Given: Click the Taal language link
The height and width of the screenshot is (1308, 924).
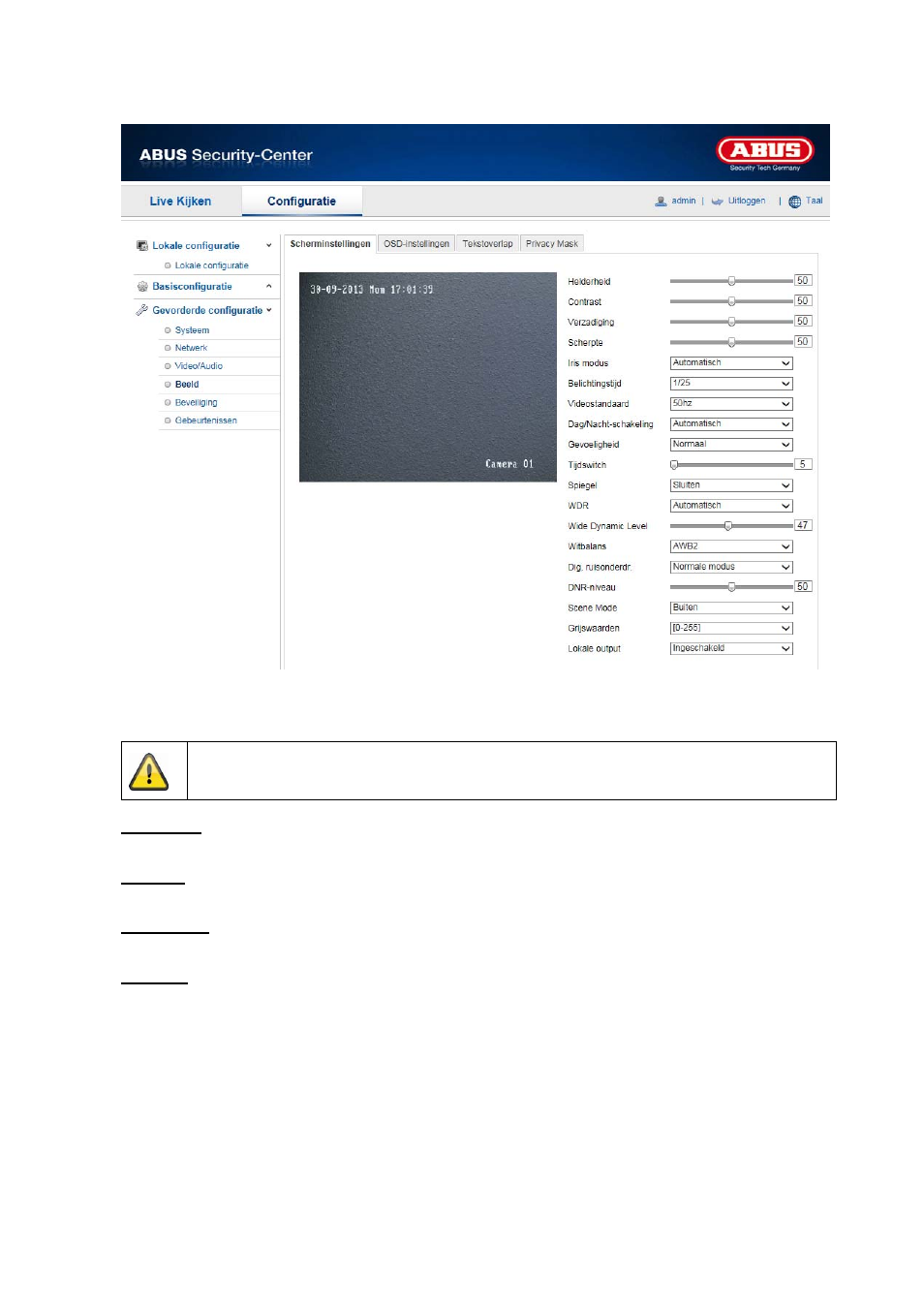Looking at the screenshot, I should point(815,202).
